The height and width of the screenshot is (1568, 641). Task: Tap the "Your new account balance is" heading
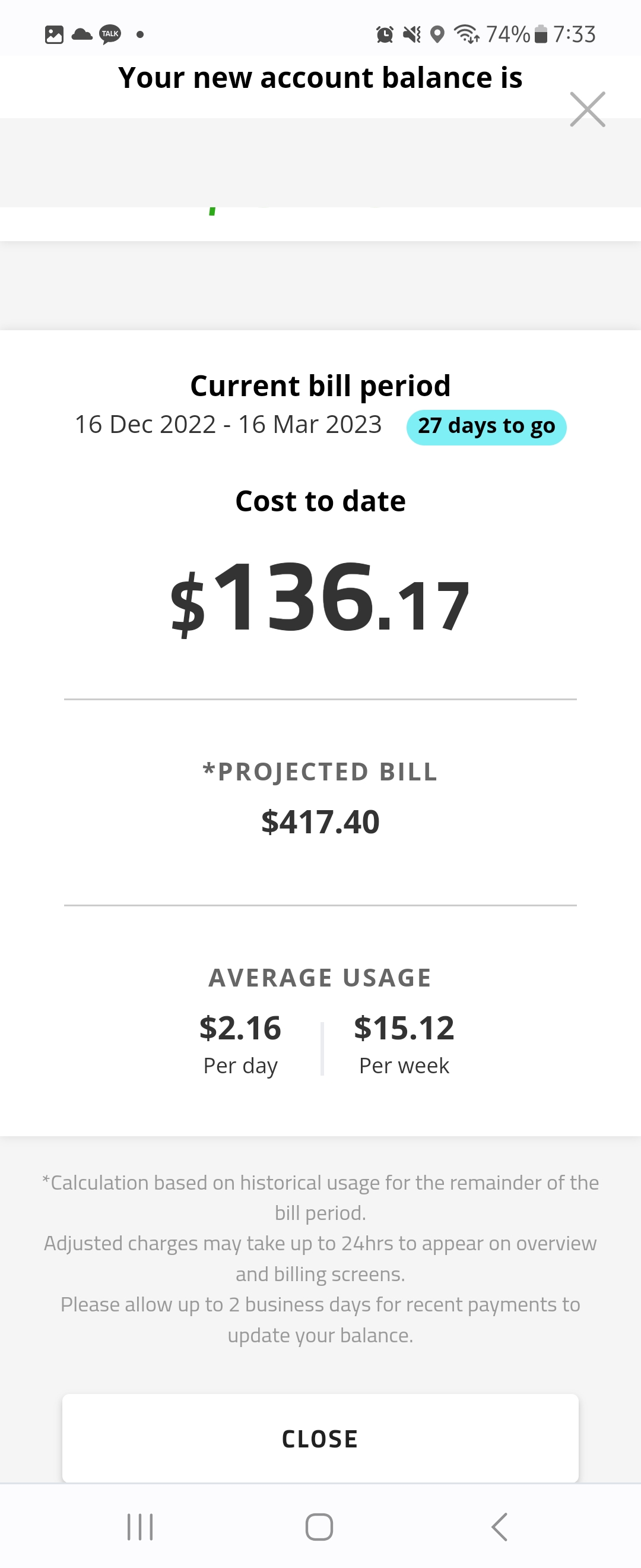coord(320,78)
